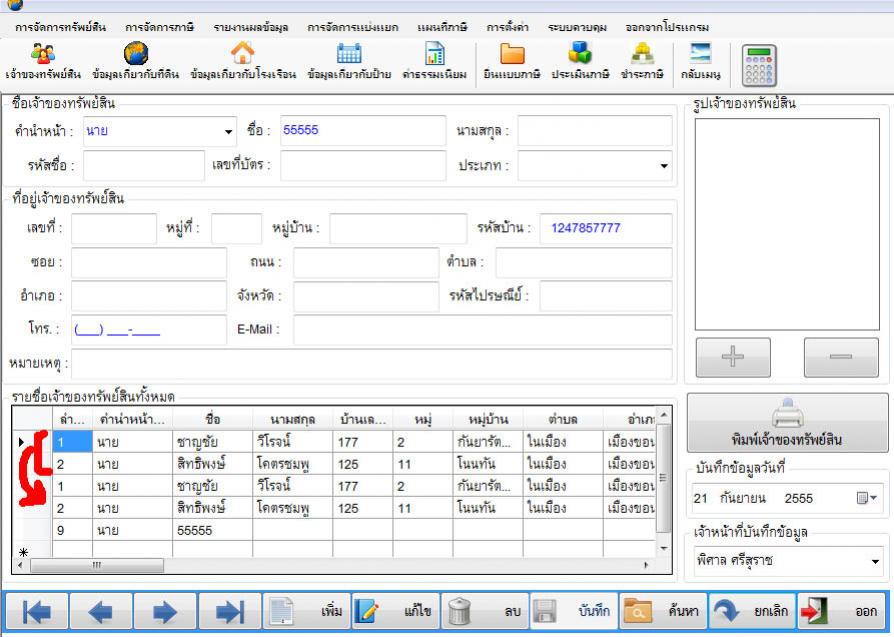The height and width of the screenshot is (637, 894).
Task: Select row number 9 cell
Action: click(72, 530)
